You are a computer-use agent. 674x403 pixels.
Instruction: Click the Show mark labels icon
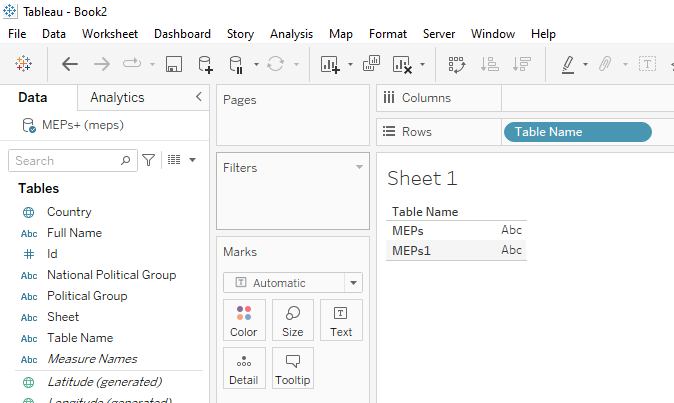[647, 64]
